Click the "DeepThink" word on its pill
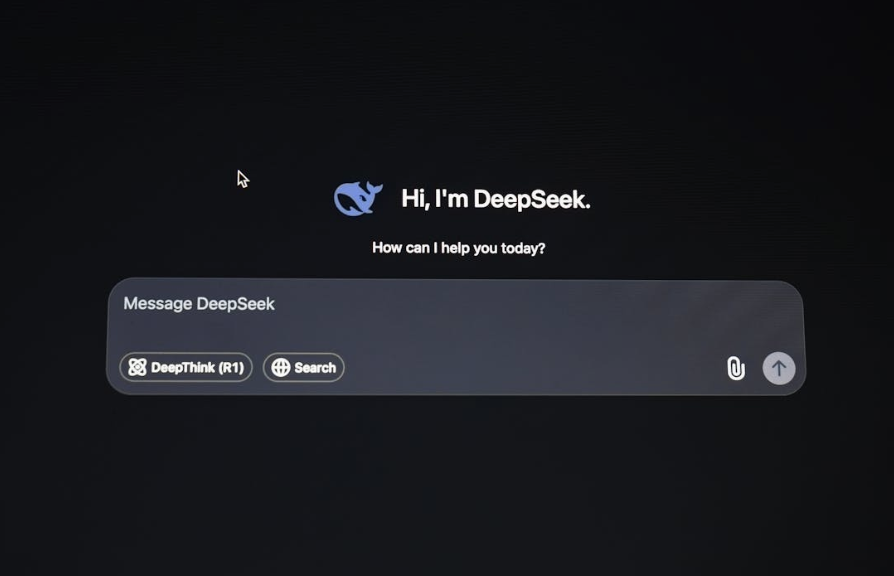894x576 pixels. click(183, 368)
